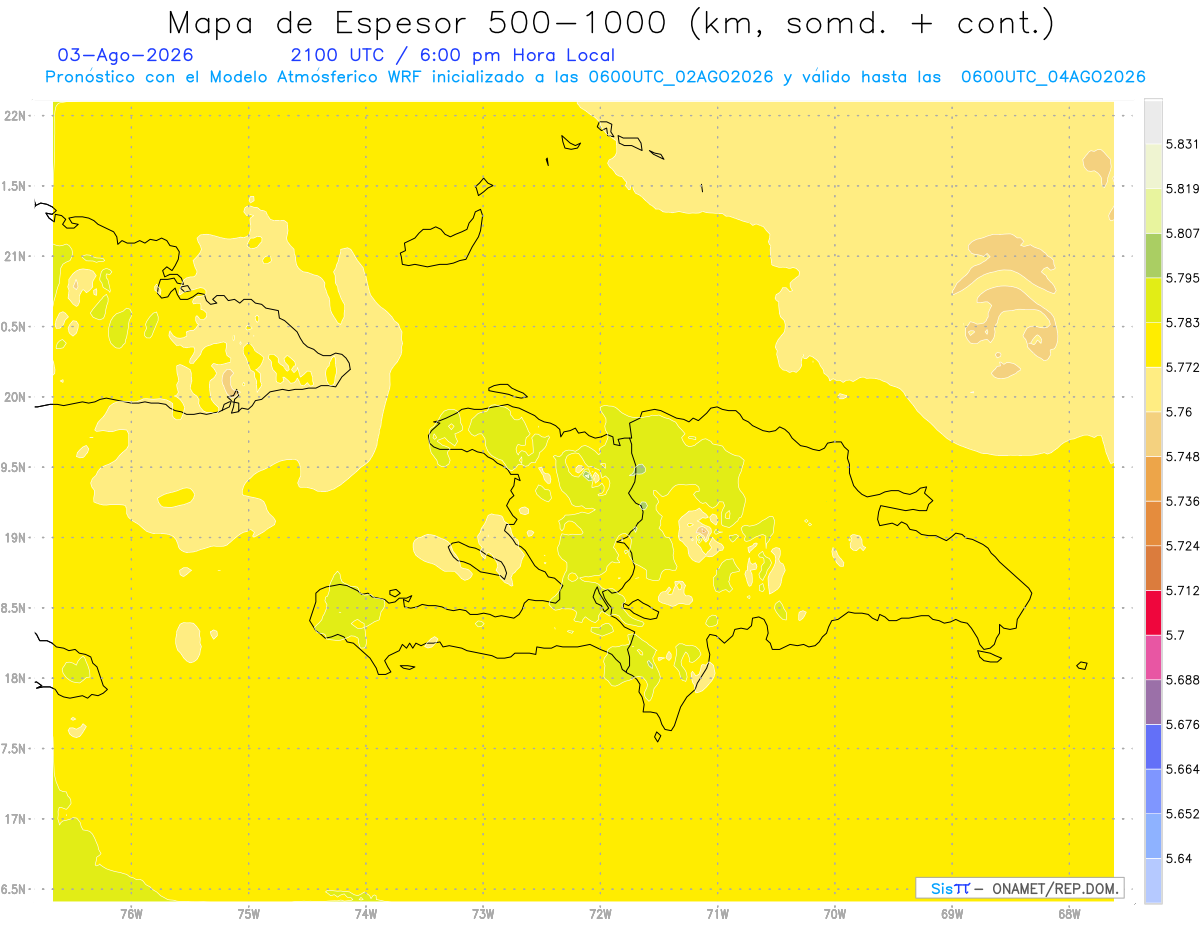Click the 70W longitude label
Screen dimensions: 1200x927
coord(835,913)
